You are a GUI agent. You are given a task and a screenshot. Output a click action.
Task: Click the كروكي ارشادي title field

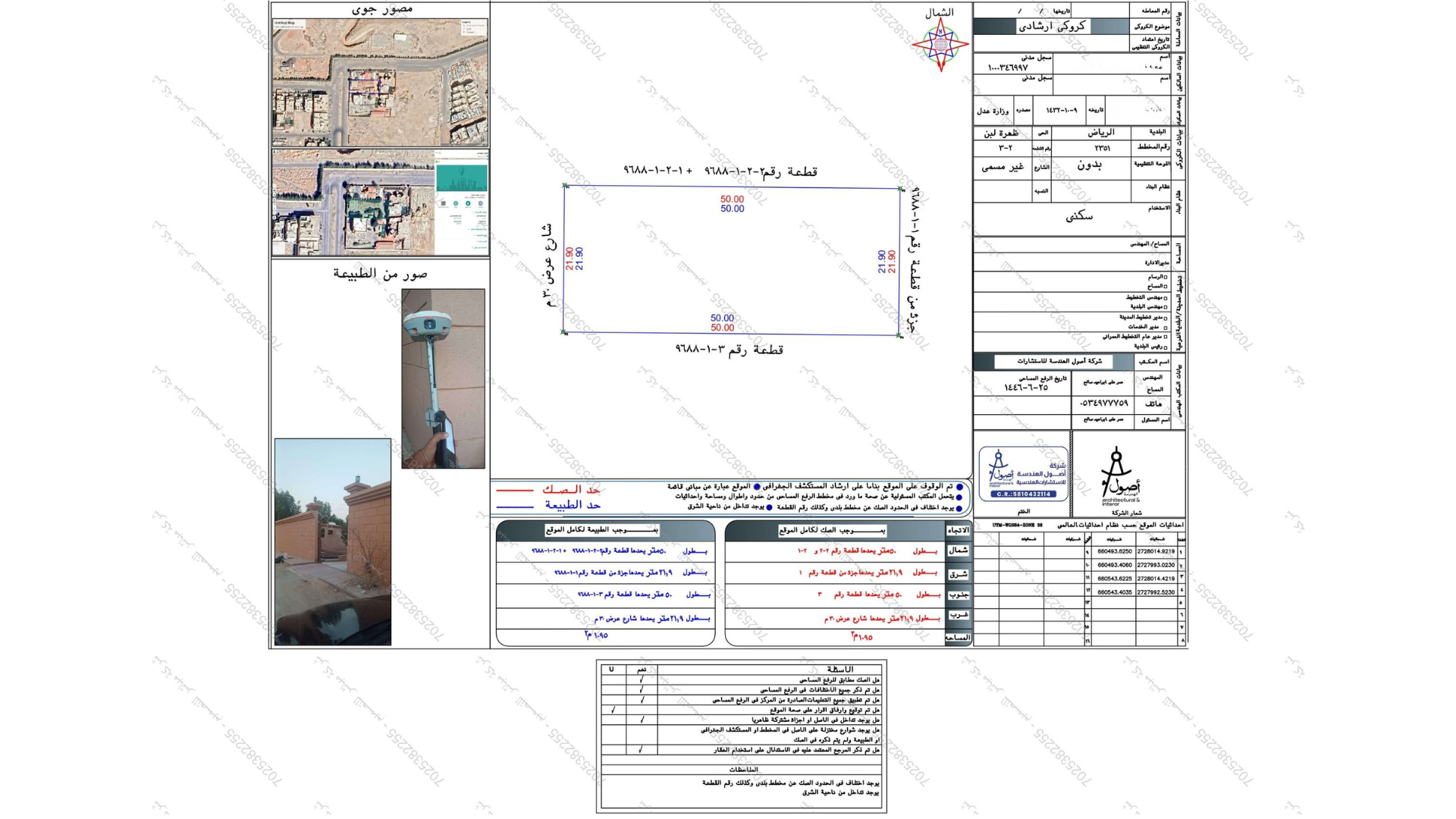pyautogui.click(x=1051, y=26)
